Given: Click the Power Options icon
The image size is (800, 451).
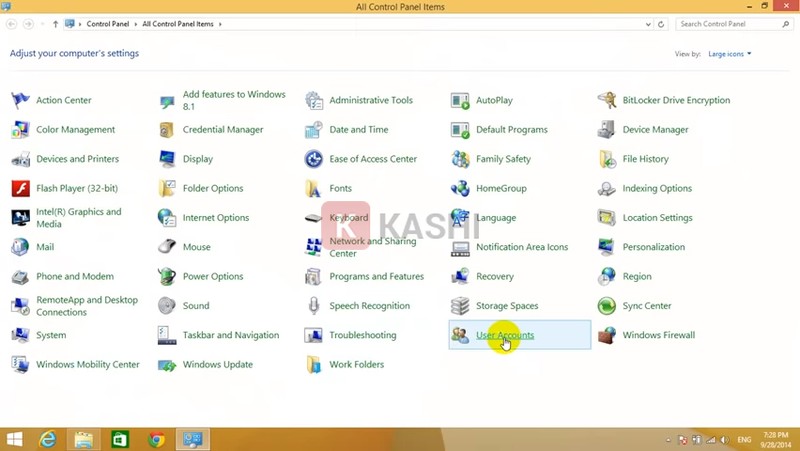Looking at the screenshot, I should point(167,277).
